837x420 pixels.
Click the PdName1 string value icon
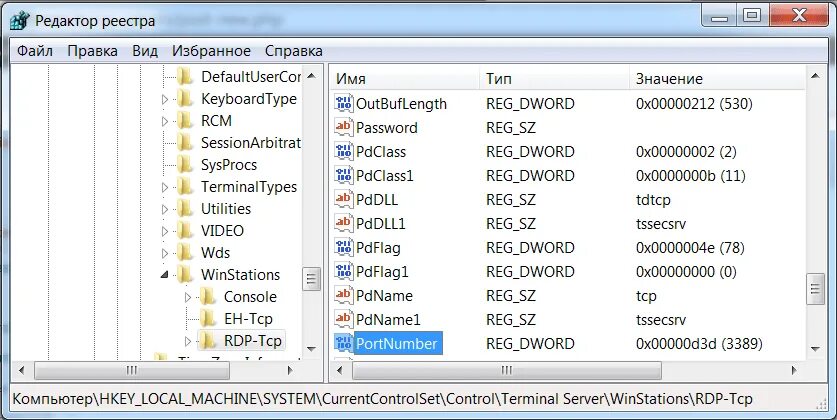[344, 319]
